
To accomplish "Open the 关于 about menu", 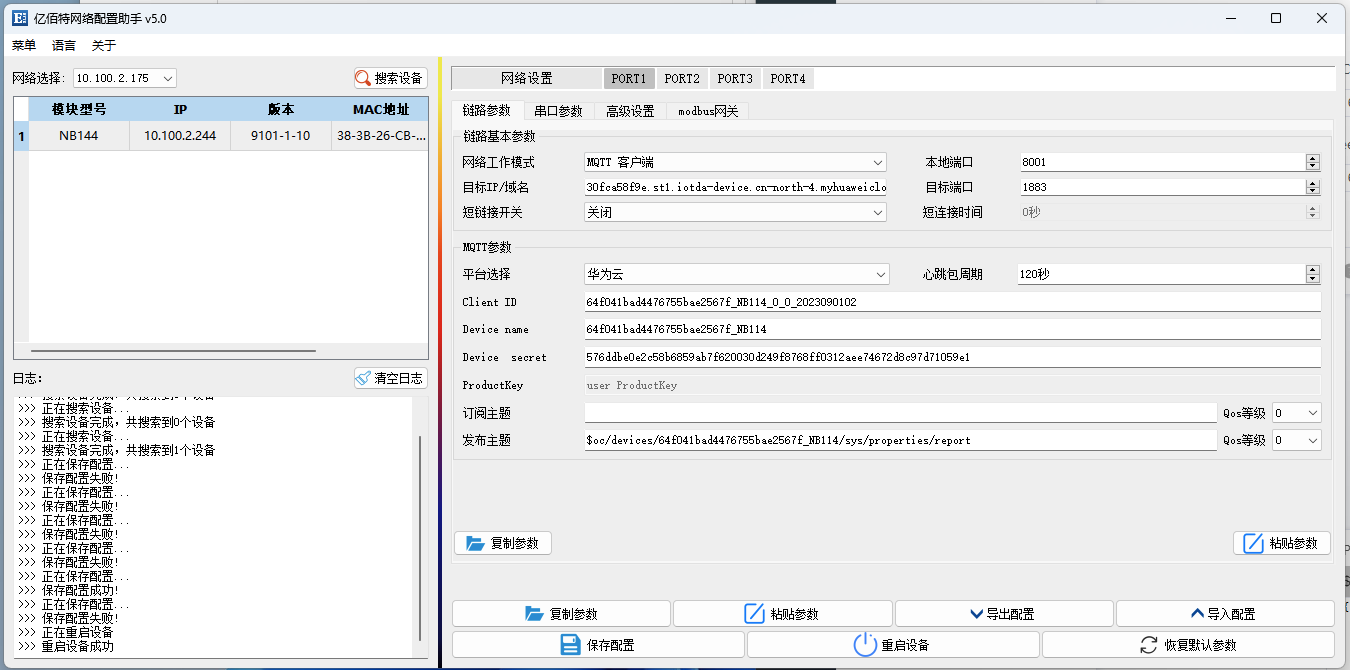I will [x=104, y=45].
